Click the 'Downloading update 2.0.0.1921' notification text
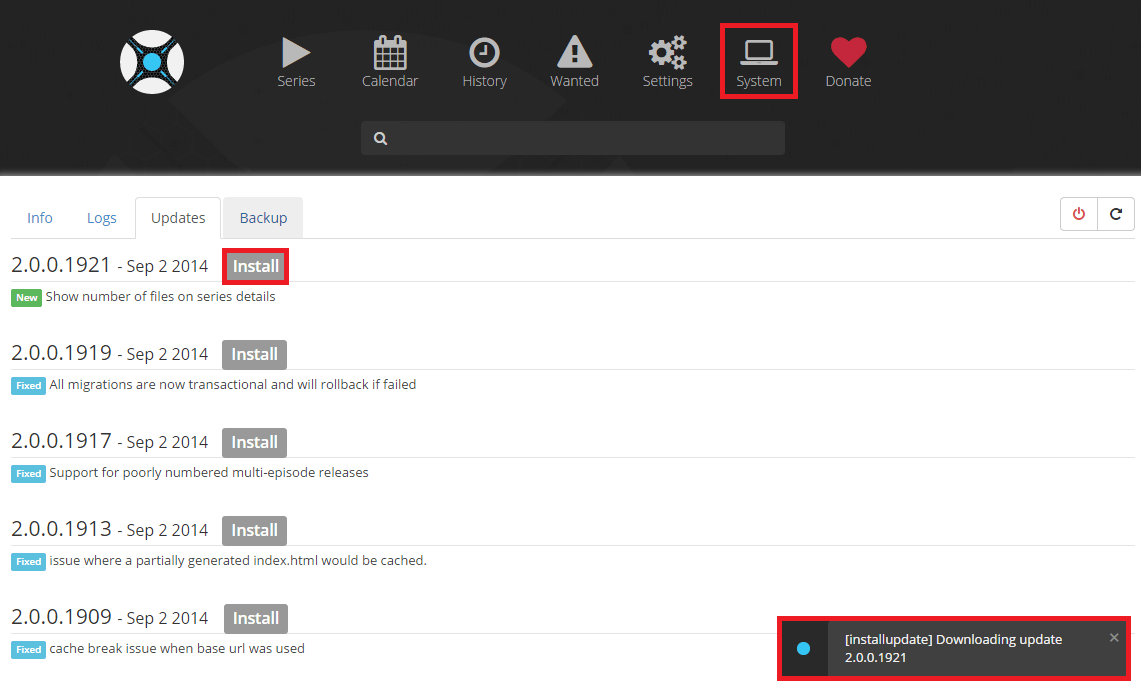The width and height of the screenshot is (1141, 689). tap(953, 648)
